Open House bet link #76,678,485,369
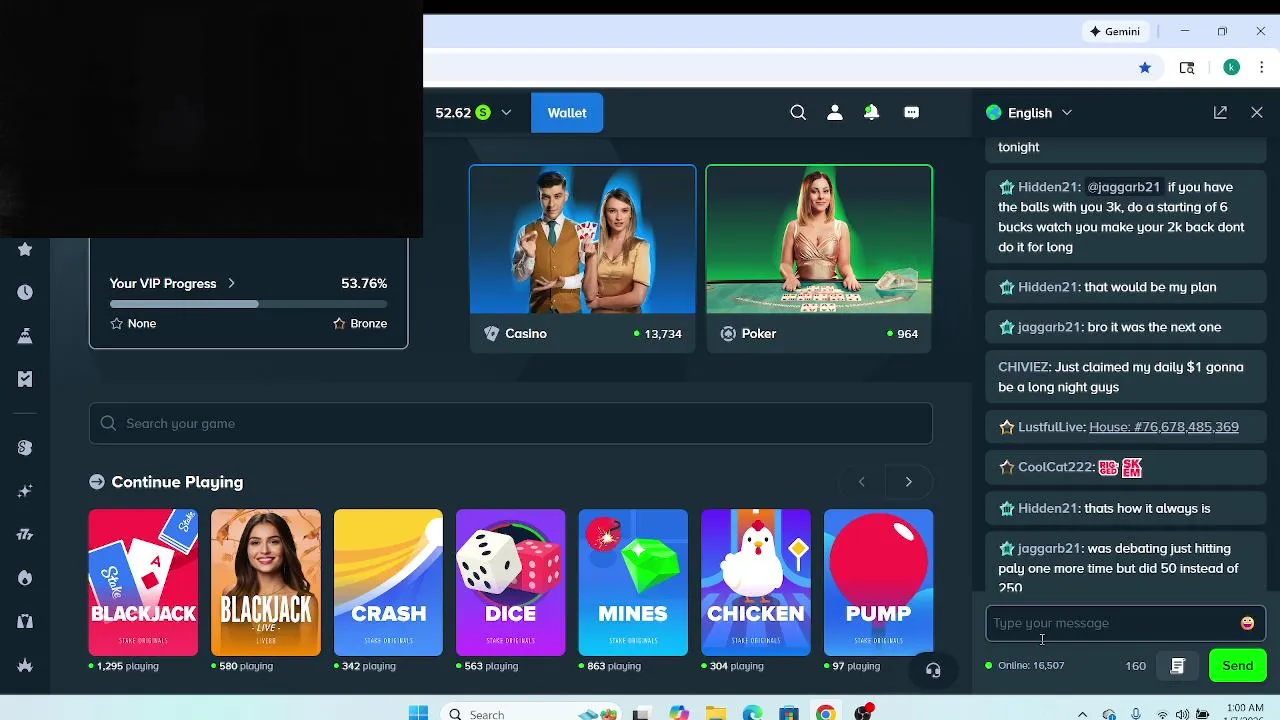Screen dimensions: 1280x720 coord(1164,427)
